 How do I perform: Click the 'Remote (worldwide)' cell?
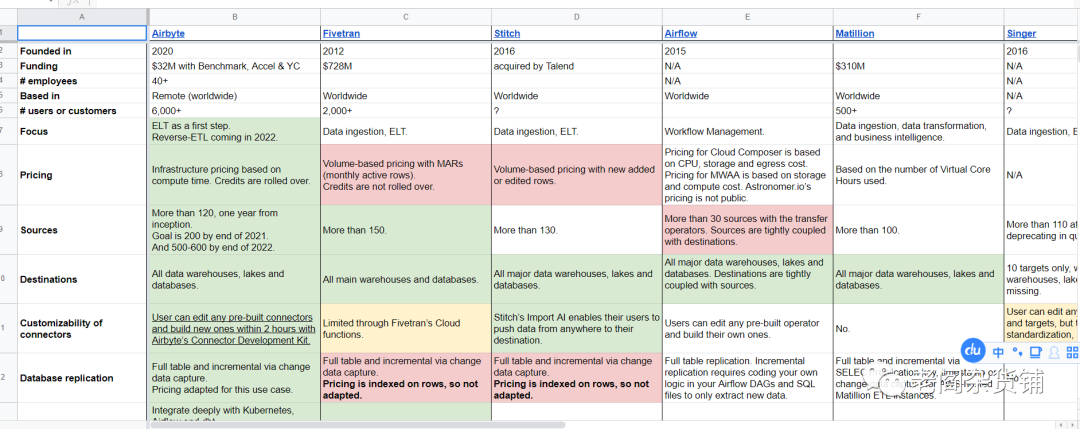(235, 96)
